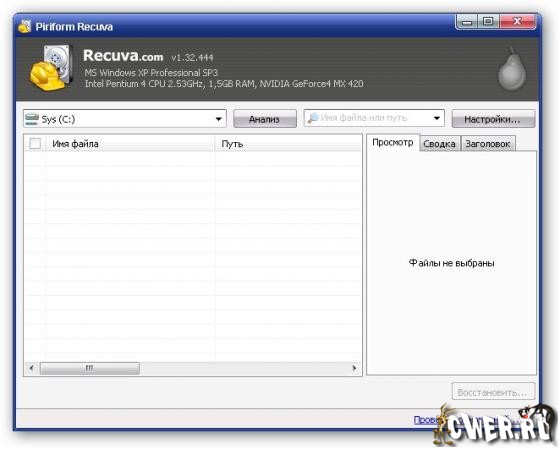Click the right arrow of the horizontal scrollbar
Image resolution: width=560 pixels, height=449 pixels.
pos(354,368)
